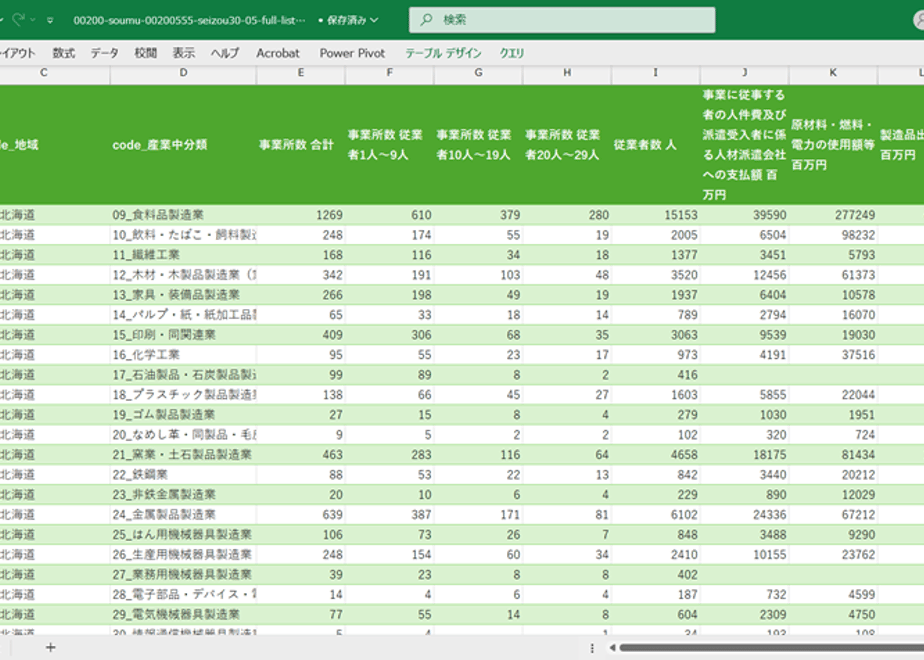Click the three-dot sheet tab splitter handle

click(x=592, y=648)
